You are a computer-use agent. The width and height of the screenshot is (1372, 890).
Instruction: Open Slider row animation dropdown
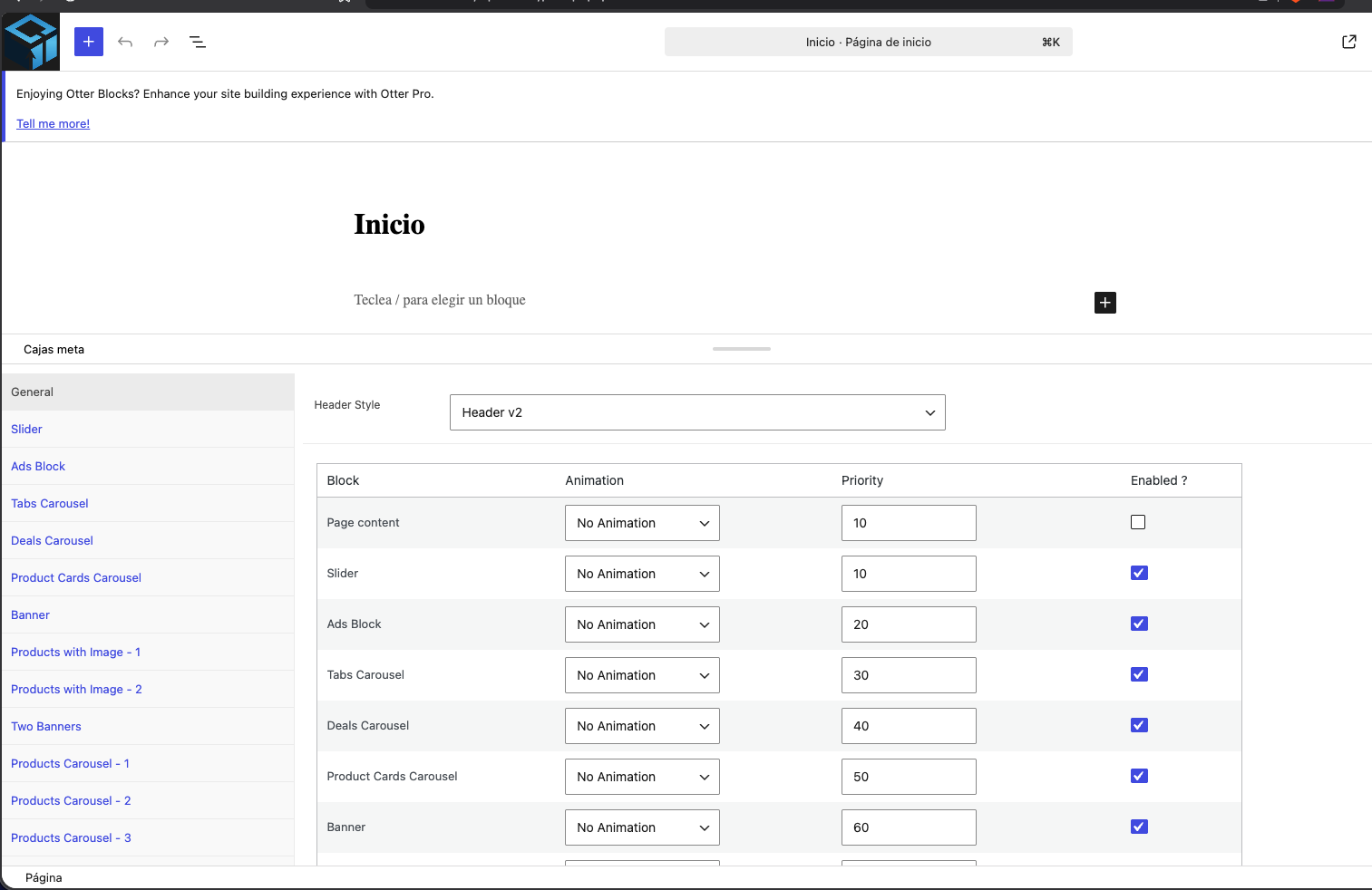(642, 574)
